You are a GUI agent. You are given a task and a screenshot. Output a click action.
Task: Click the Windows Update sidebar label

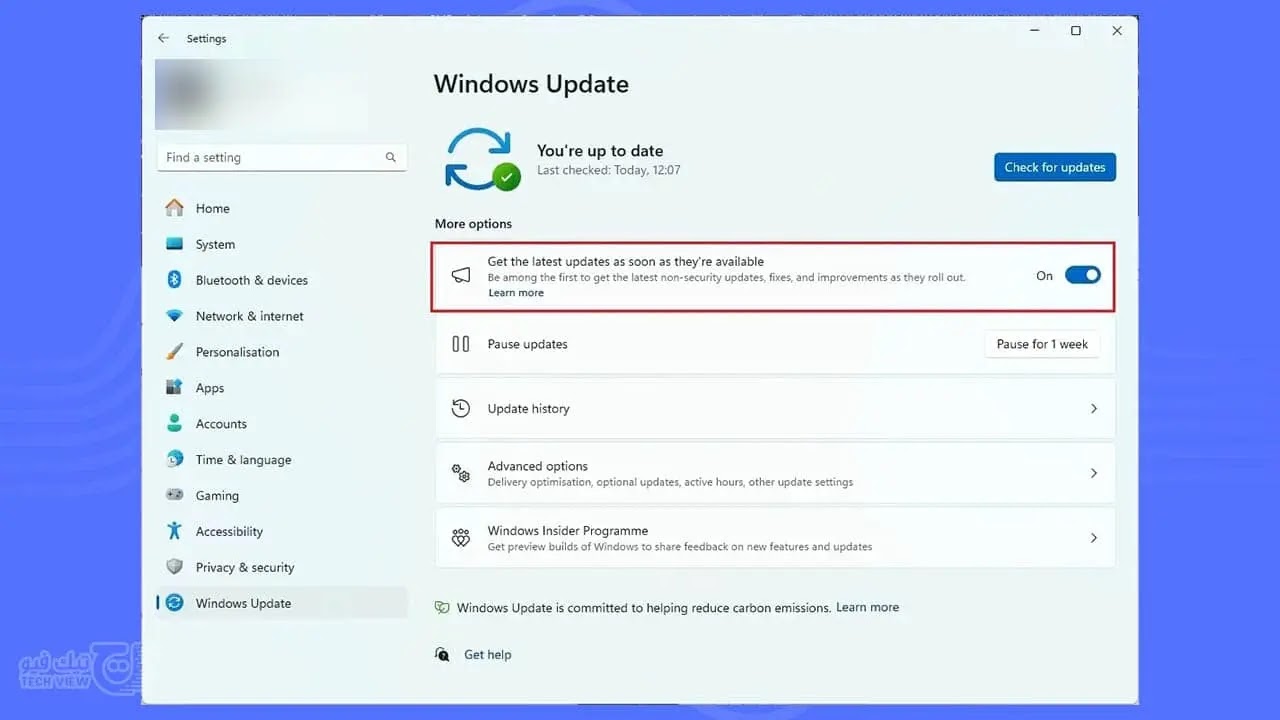click(243, 604)
